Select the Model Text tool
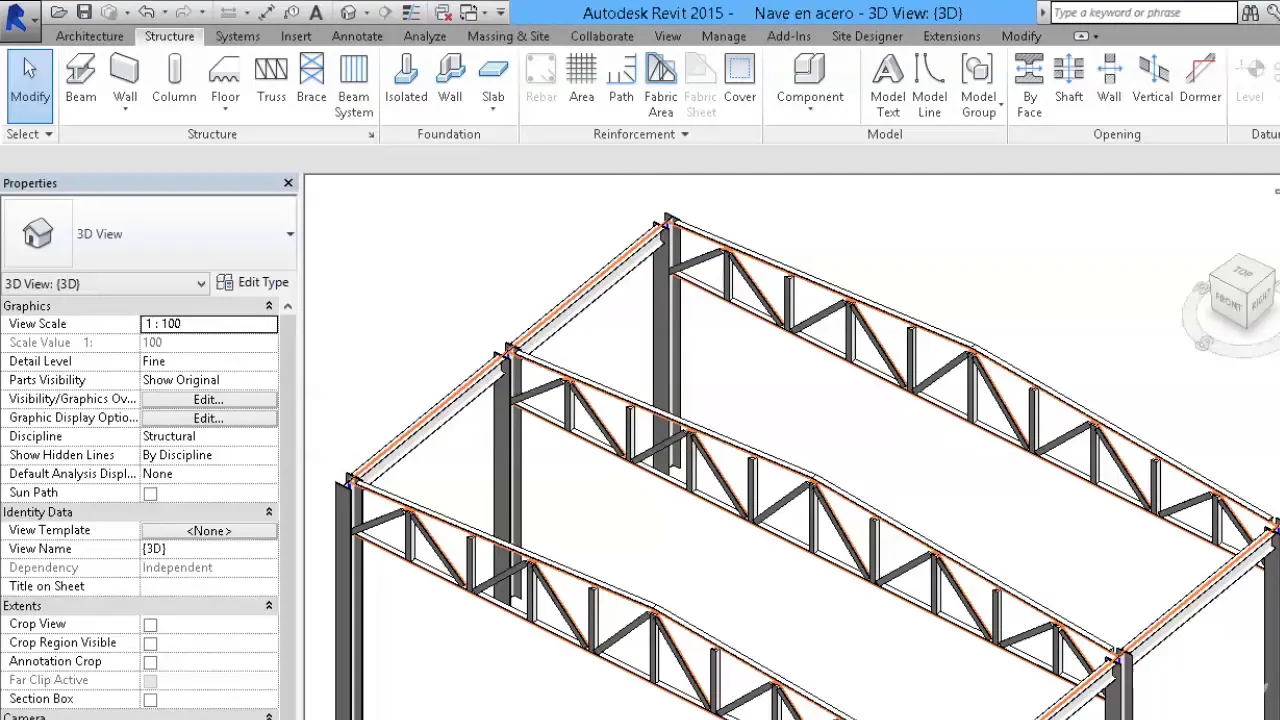The image size is (1280, 720). 887,86
